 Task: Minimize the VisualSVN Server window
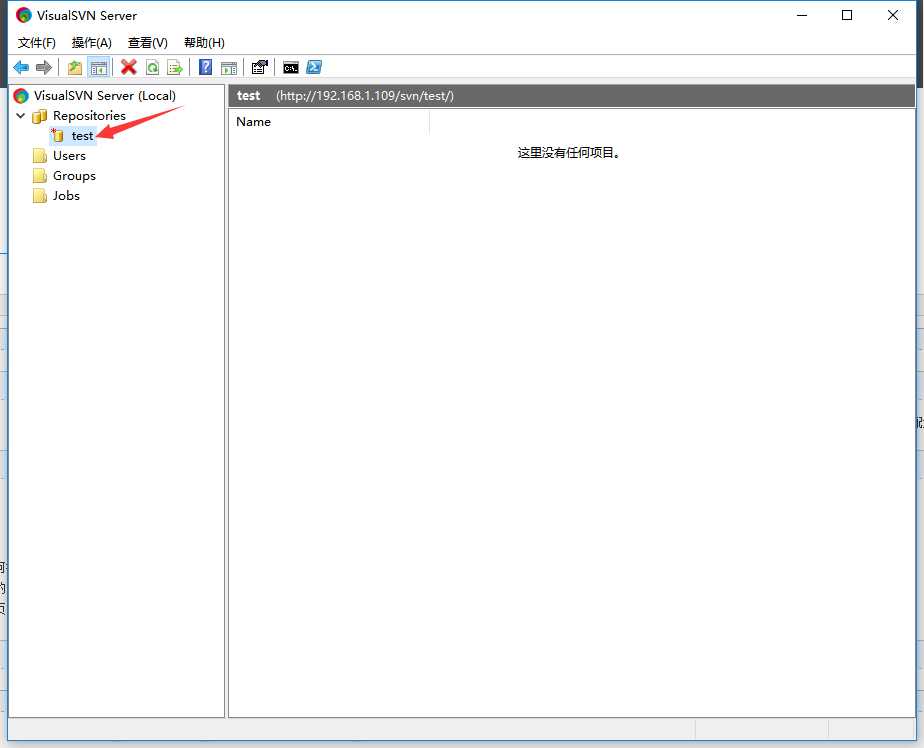801,15
